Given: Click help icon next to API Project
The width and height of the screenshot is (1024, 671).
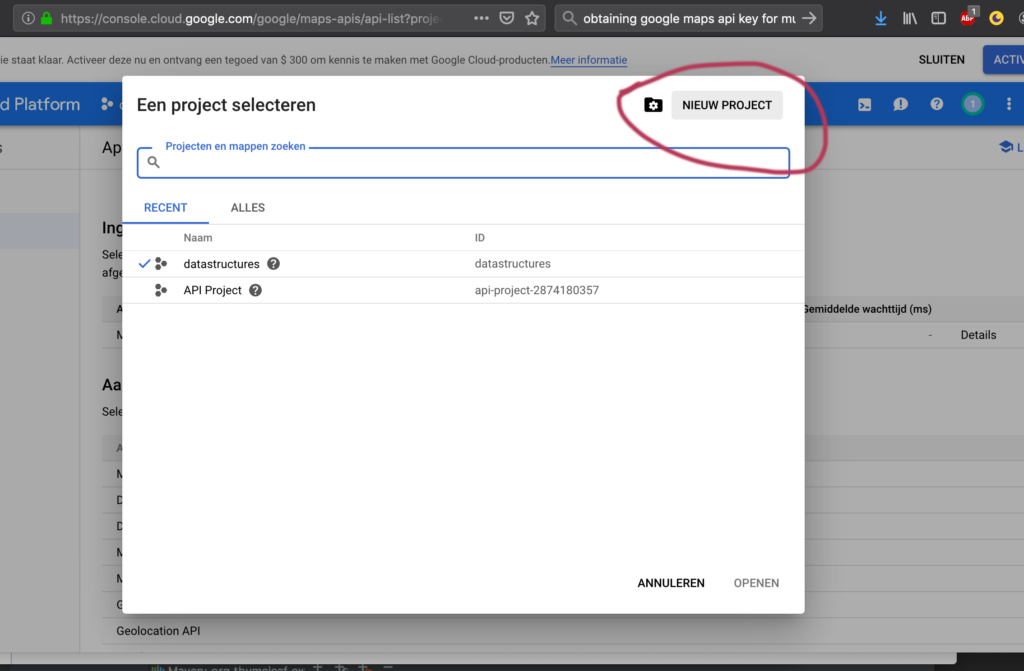Looking at the screenshot, I should [x=255, y=290].
